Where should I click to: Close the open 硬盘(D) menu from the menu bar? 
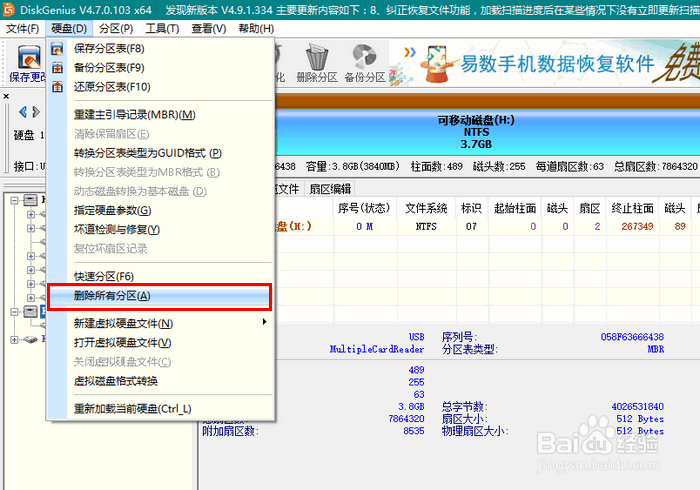point(69,29)
